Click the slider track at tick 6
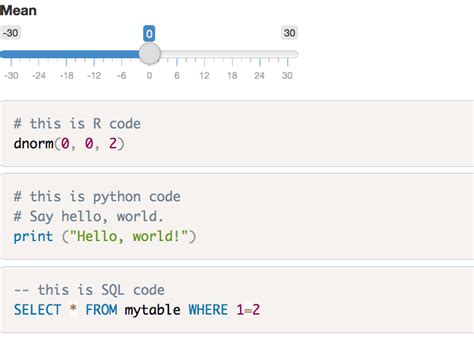Image resolution: width=474 pixels, height=363 pixels. tap(177, 54)
